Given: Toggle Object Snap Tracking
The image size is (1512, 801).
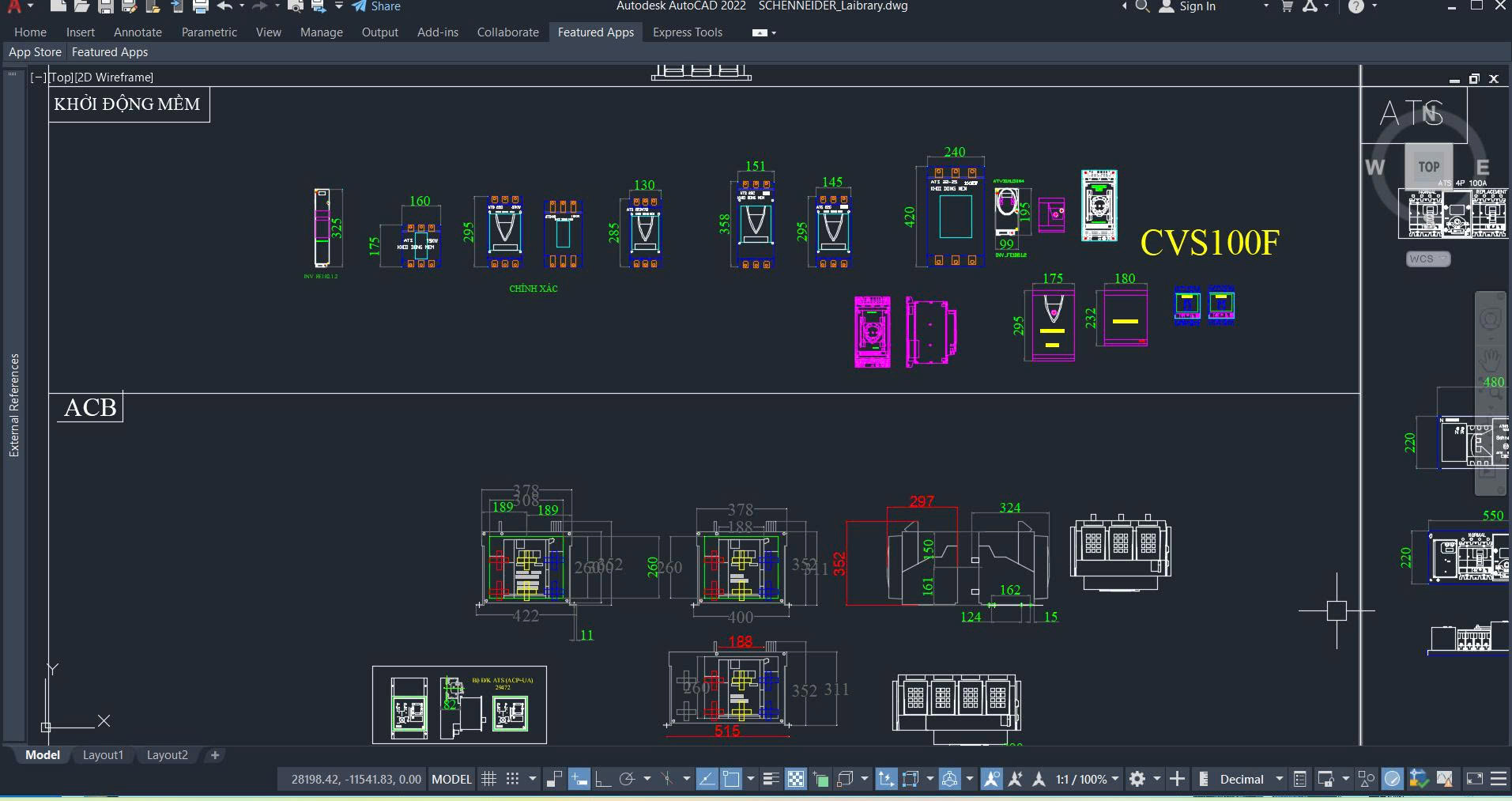Looking at the screenshot, I should (x=707, y=779).
